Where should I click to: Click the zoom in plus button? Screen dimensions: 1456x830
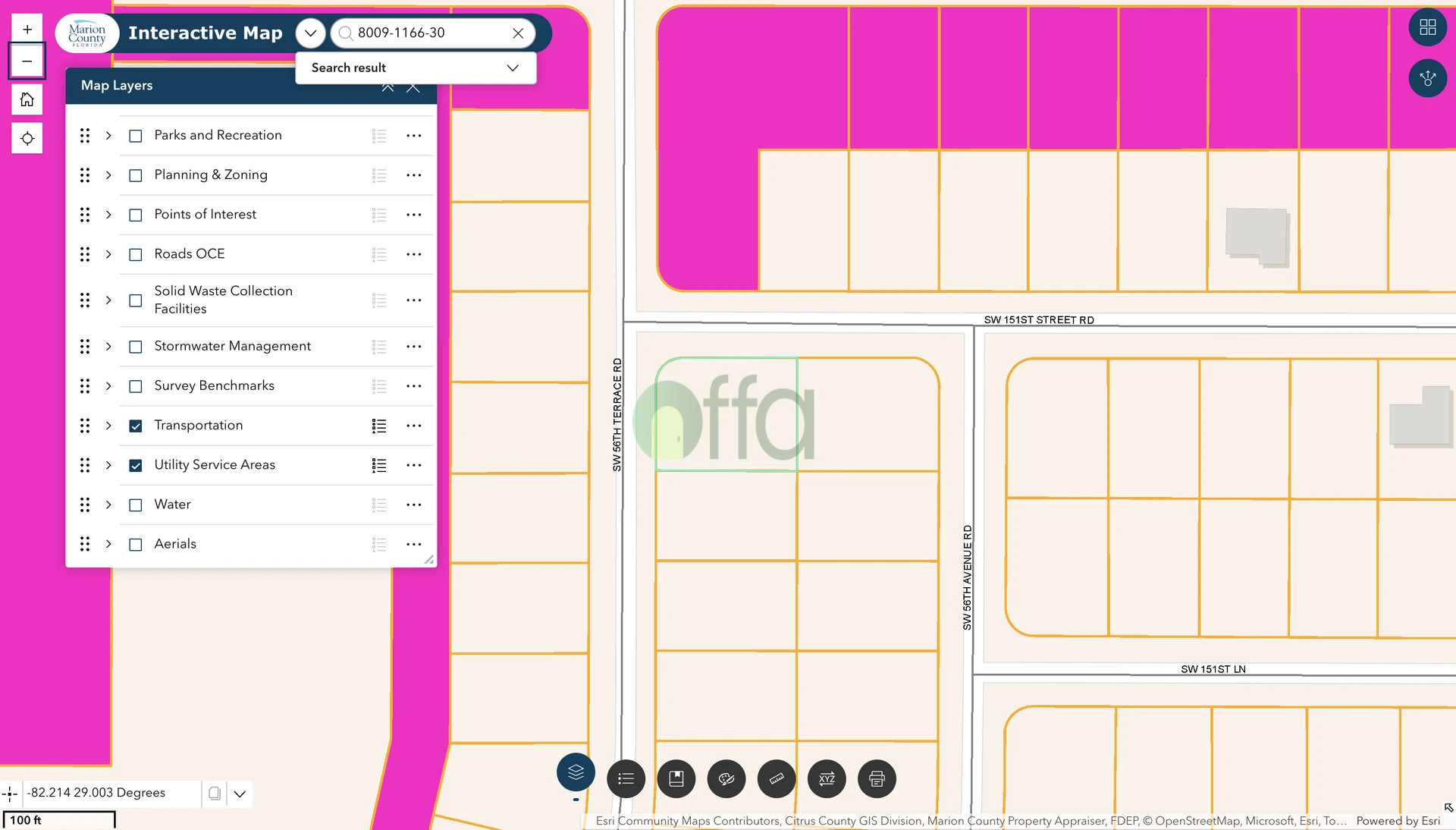27,30
